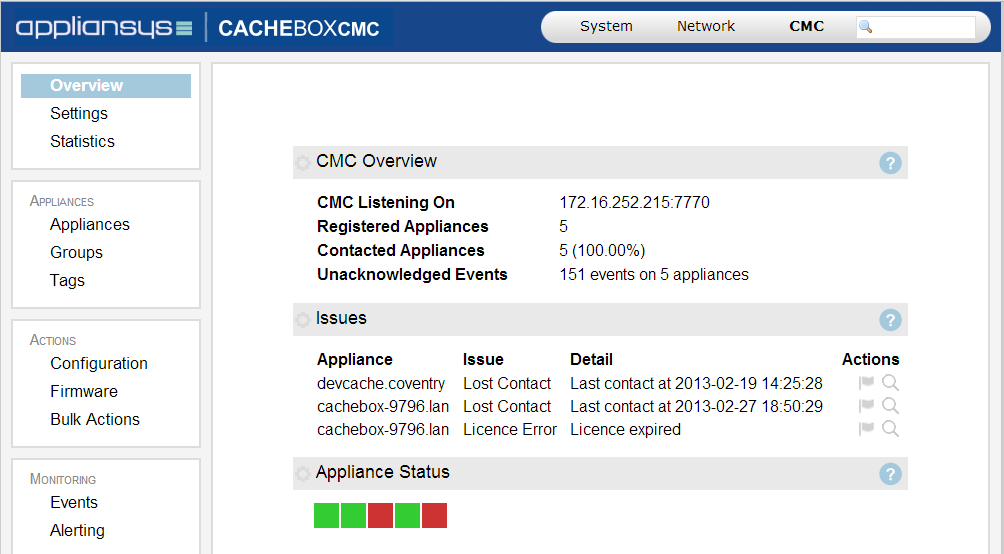
Task: Open help for Appliance Status section
Action: point(890,474)
